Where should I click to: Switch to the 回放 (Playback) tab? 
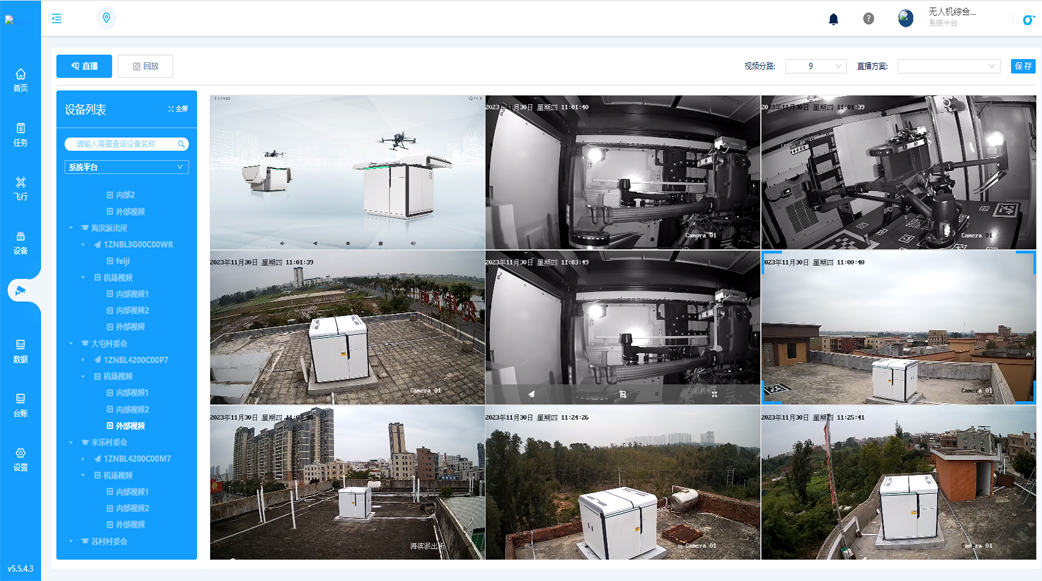[143, 66]
